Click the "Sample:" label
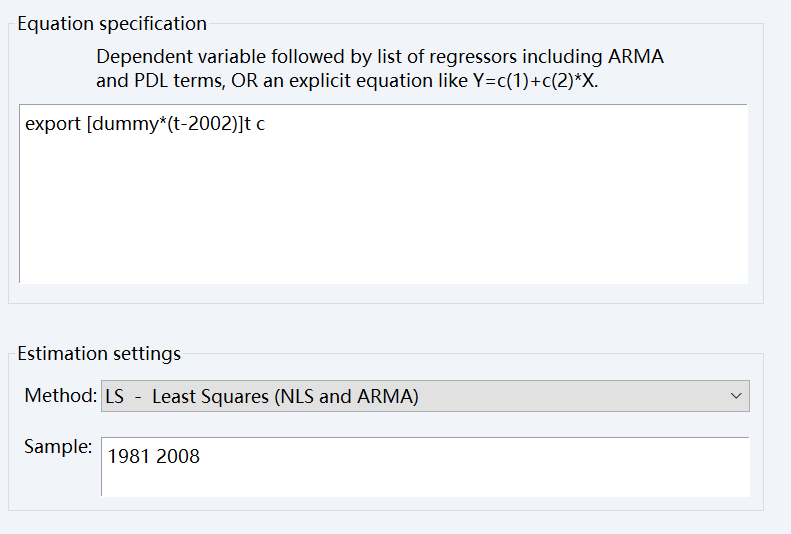The width and height of the screenshot is (791, 534). point(58,447)
